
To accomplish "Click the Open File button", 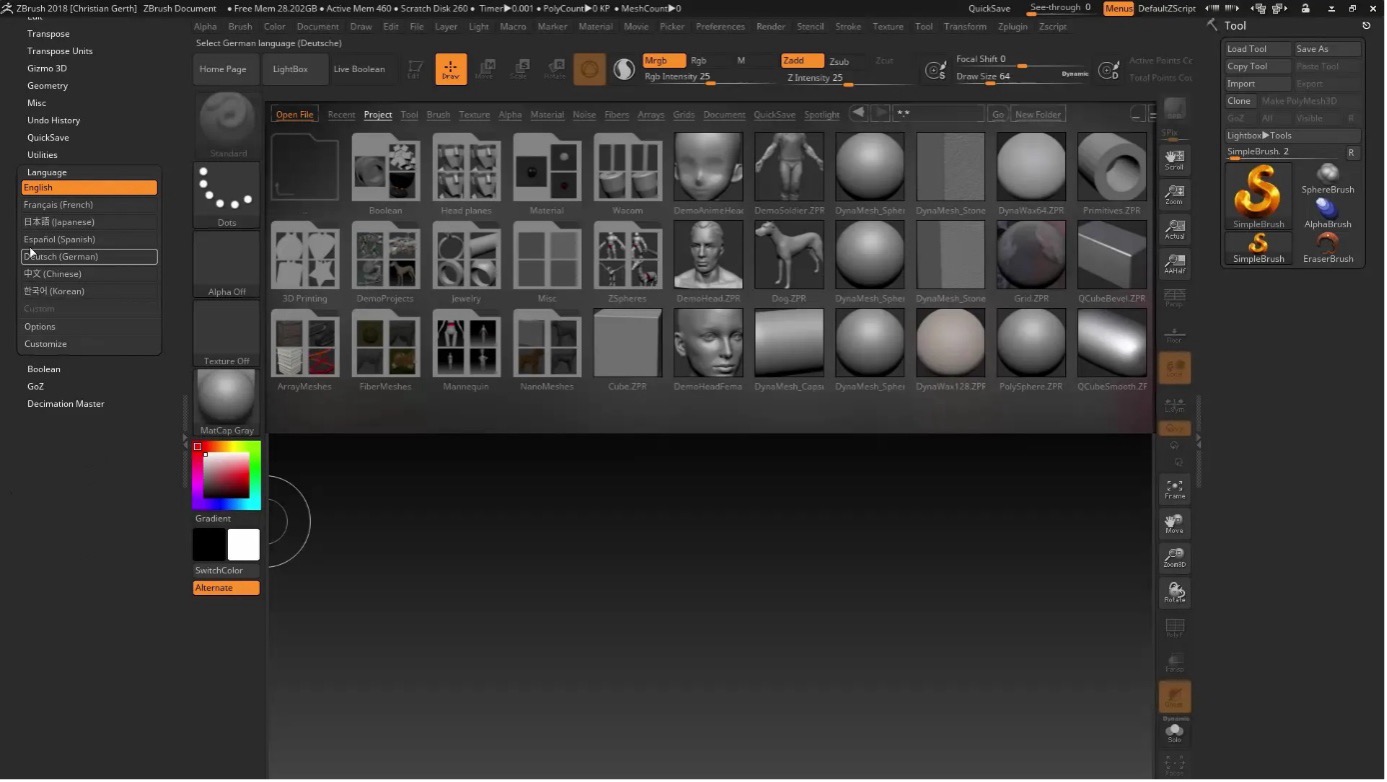I will coord(295,115).
